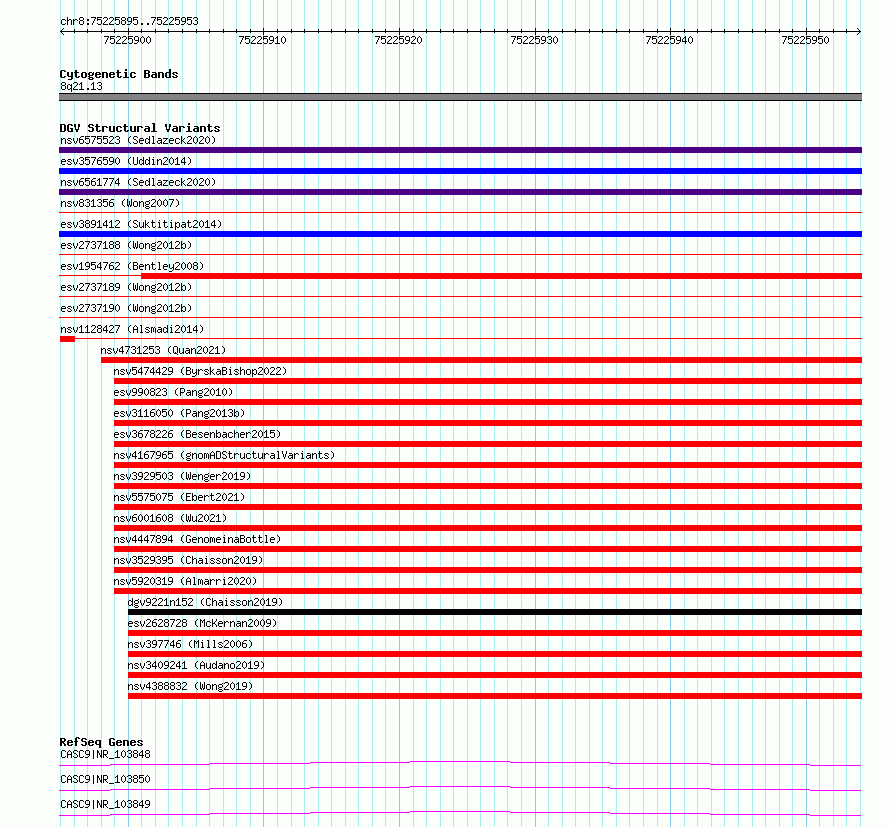Open esv3891412 (Suktitipat2014) variant entry
The height and width of the screenshot is (827, 890).
point(141,224)
